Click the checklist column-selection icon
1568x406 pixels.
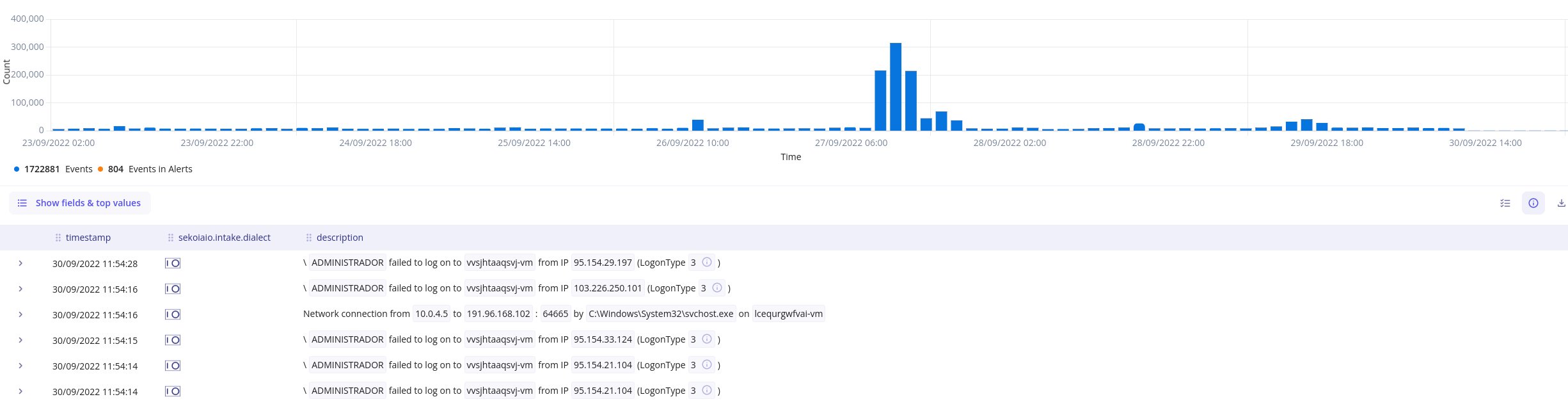pyautogui.click(x=1505, y=203)
